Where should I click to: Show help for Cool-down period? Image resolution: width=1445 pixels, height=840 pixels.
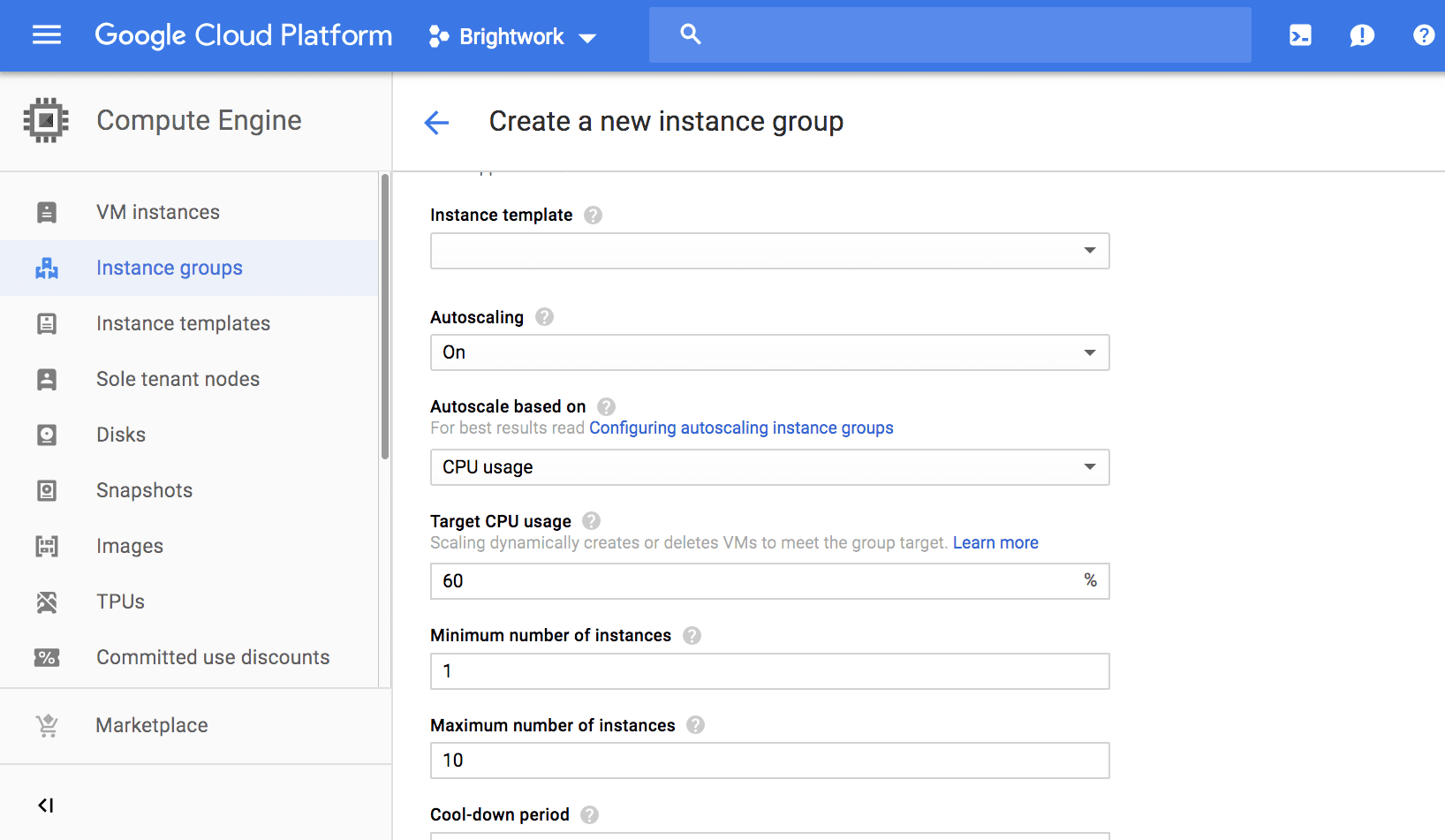click(590, 814)
